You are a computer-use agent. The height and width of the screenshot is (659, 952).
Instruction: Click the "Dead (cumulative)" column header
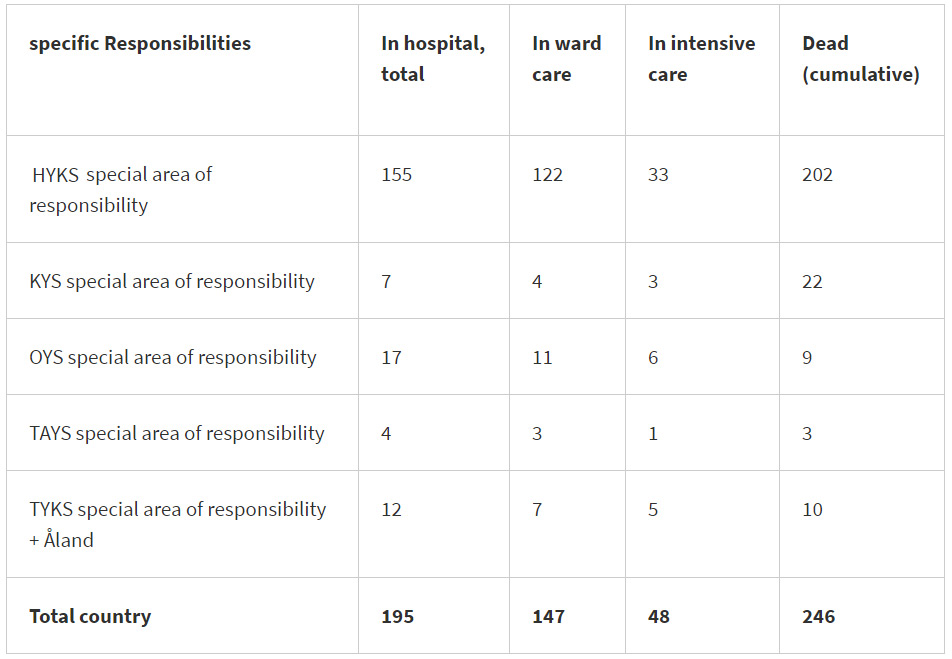pos(860,59)
